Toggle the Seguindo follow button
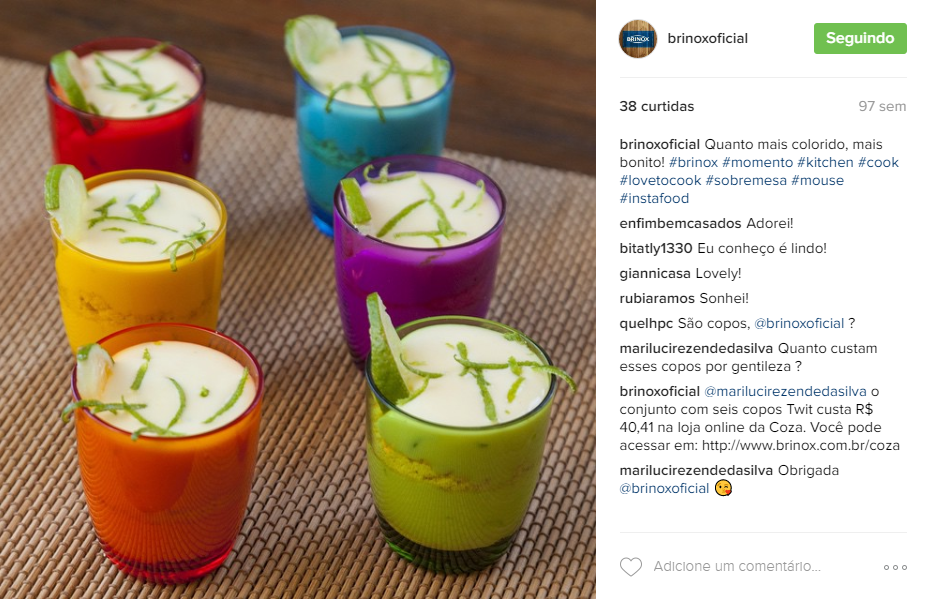Image resolution: width=931 pixels, height=599 pixels. [x=860, y=39]
